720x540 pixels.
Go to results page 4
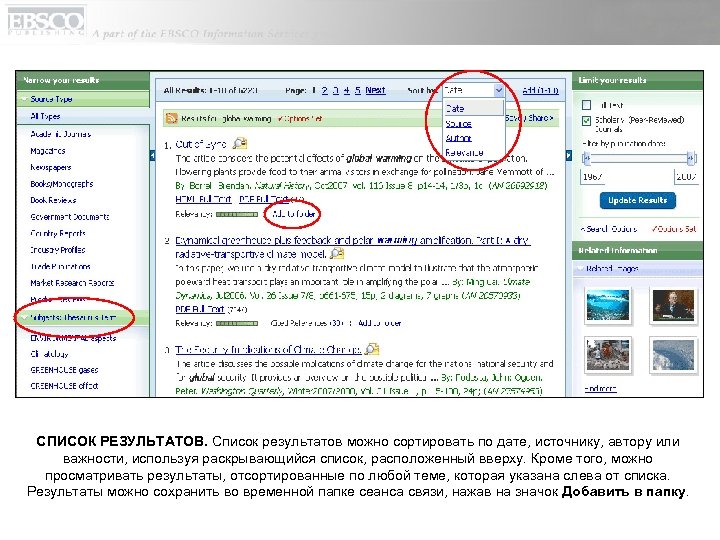pyautogui.click(x=347, y=90)
